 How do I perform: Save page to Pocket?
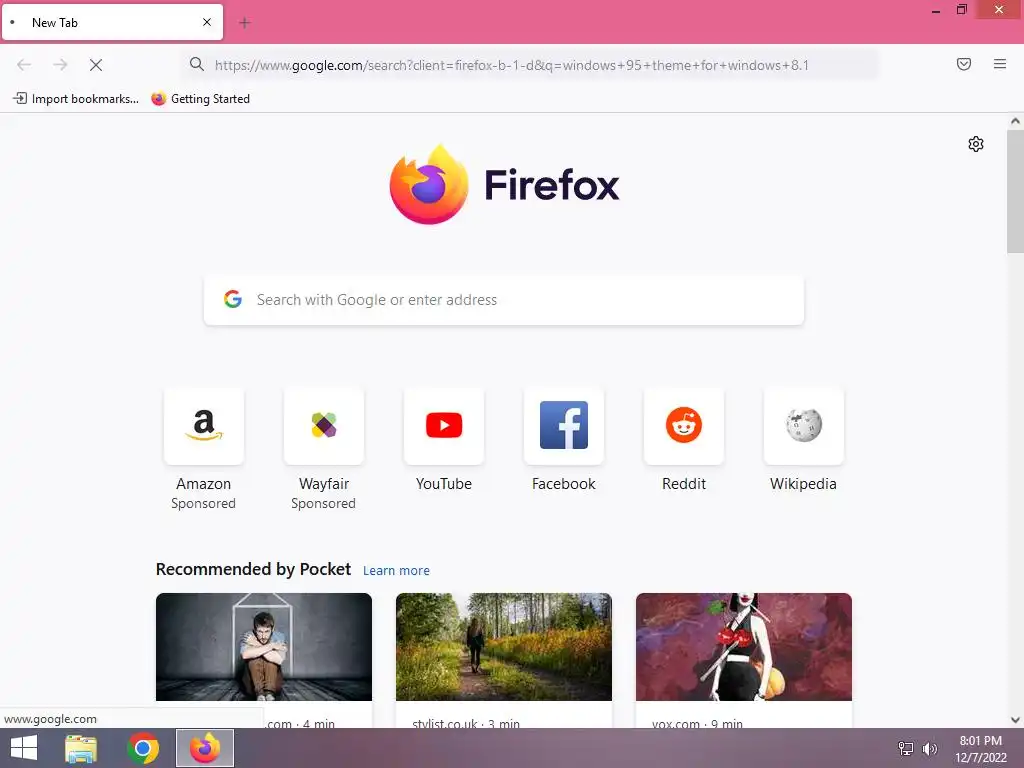[963, 64]
